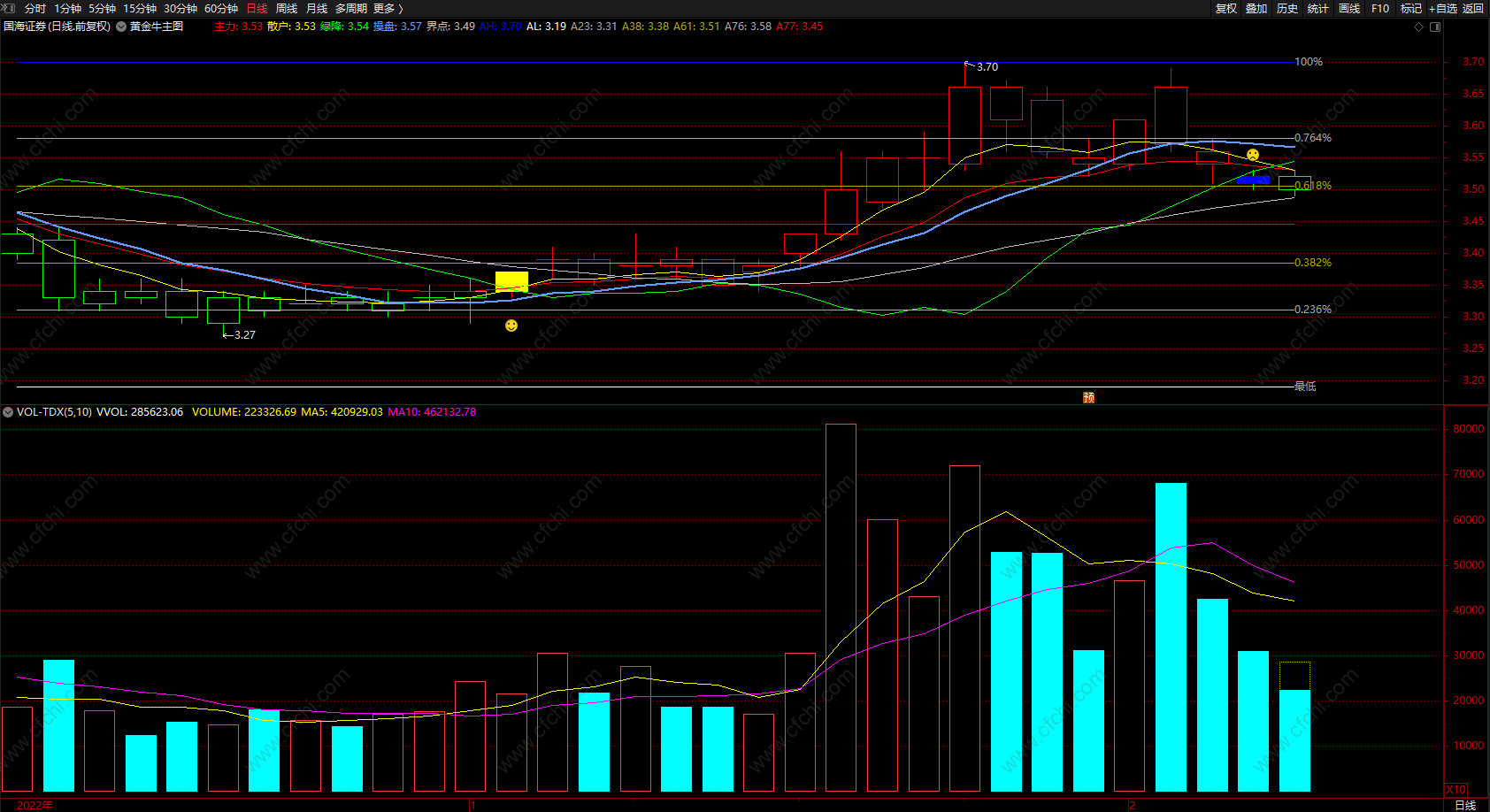This screenshot has height=812, width=1490.
Task: Open F10 company info
Action: coord(1380,8)
